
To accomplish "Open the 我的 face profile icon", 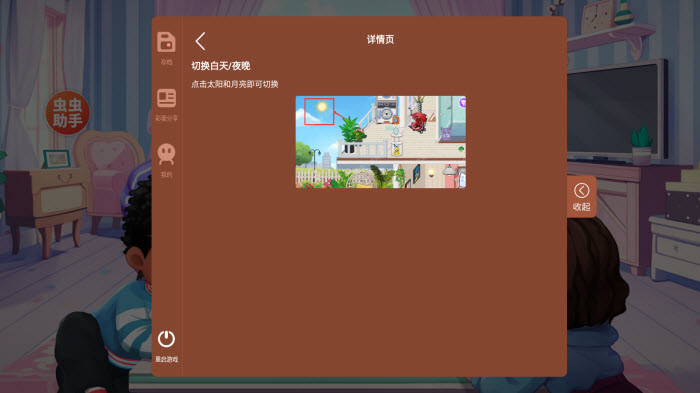I will click(x=166, y=154).
